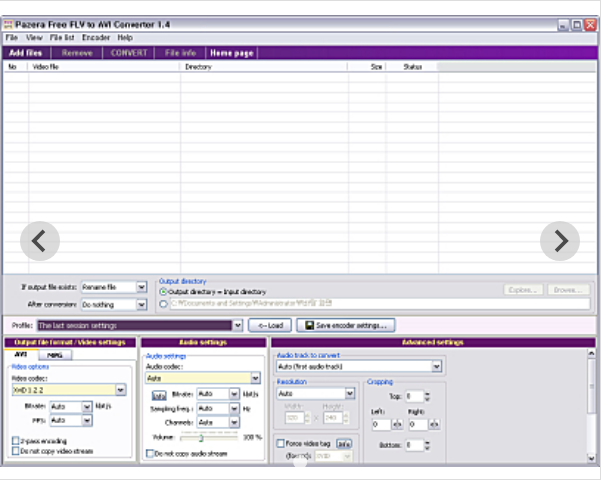
Task: Open the Resolution dropdown
Action: pyautogui.click(x=350, y=394)
